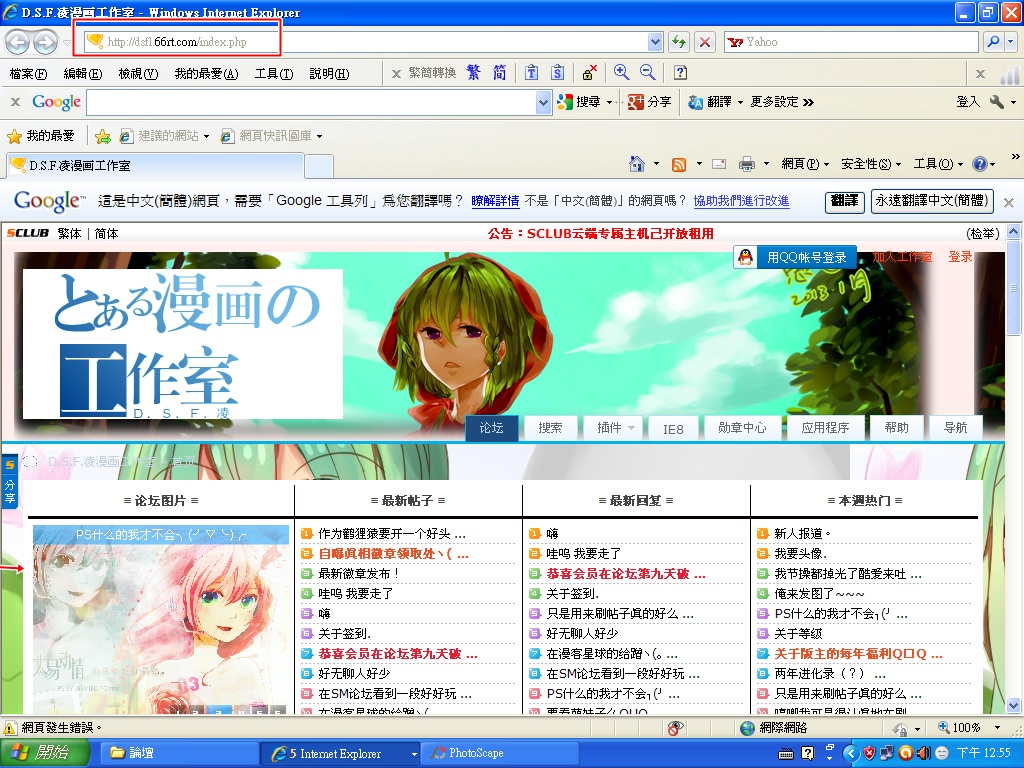
Task: Click the 加入工作室 link
Action: click(x=902, y=257)
